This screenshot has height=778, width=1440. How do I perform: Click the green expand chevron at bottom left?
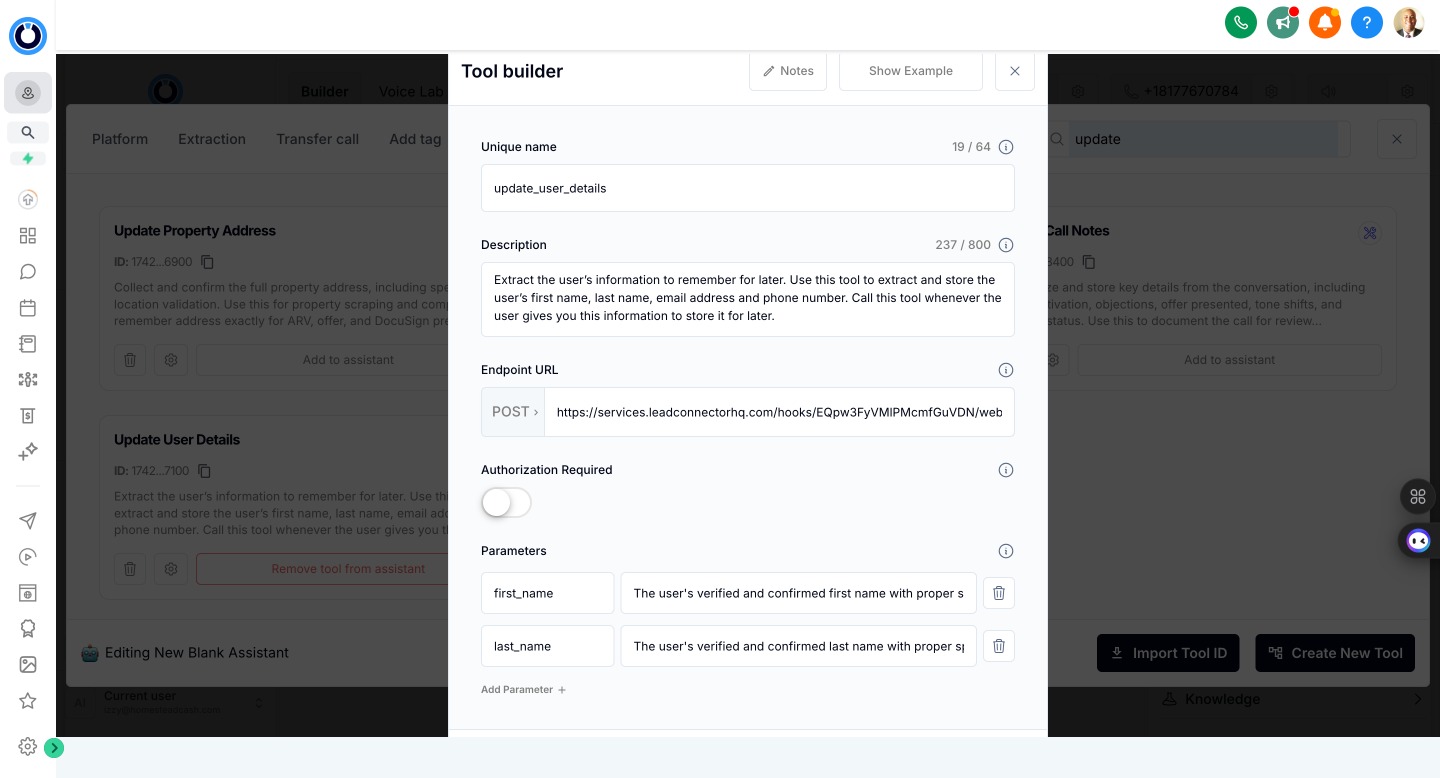[x=54, y=747]
